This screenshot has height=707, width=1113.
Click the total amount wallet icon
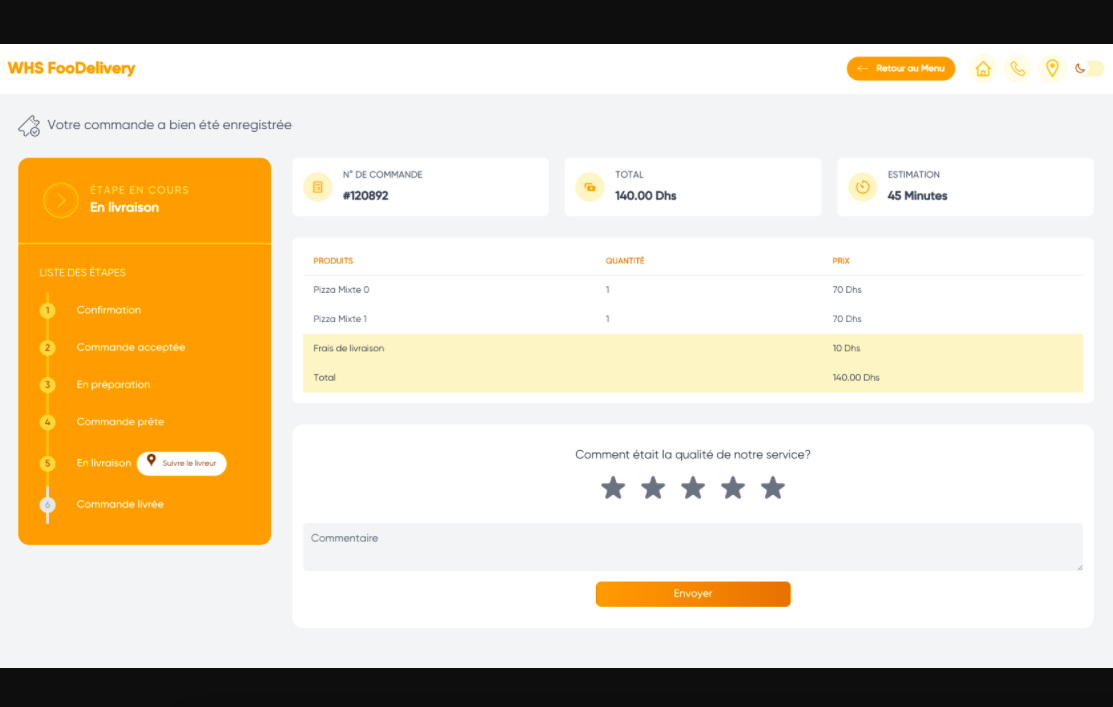point(590,187)
